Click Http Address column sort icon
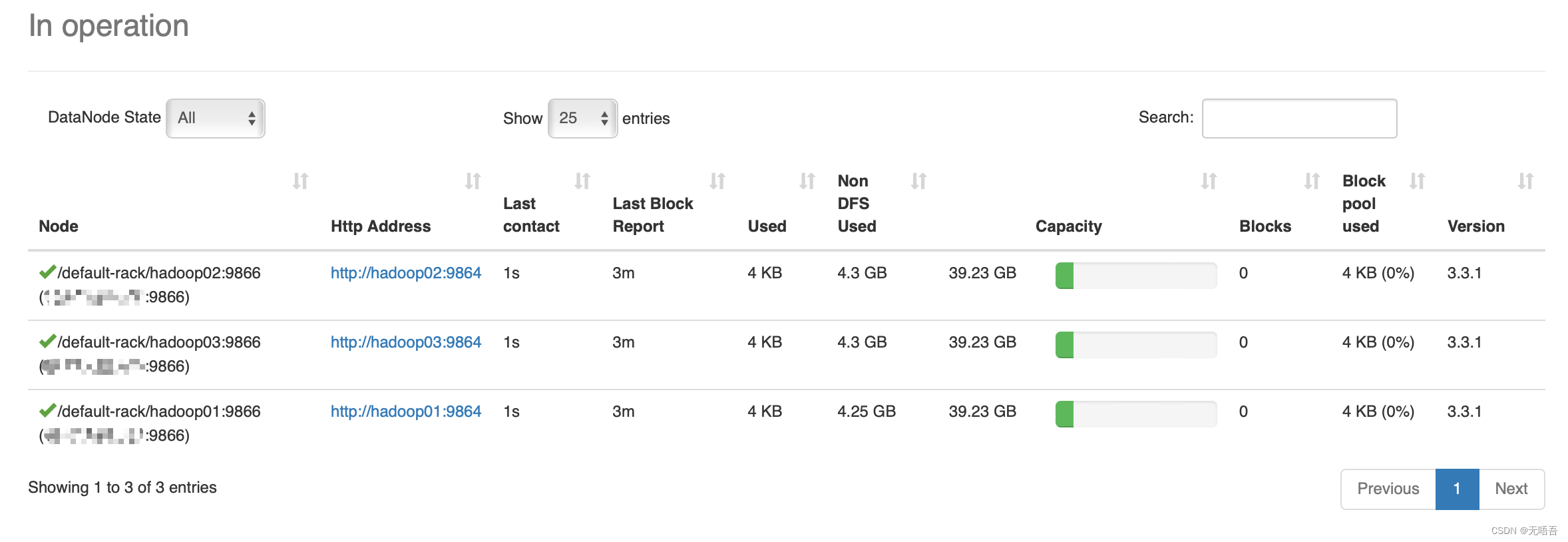 tap(473, 181)
